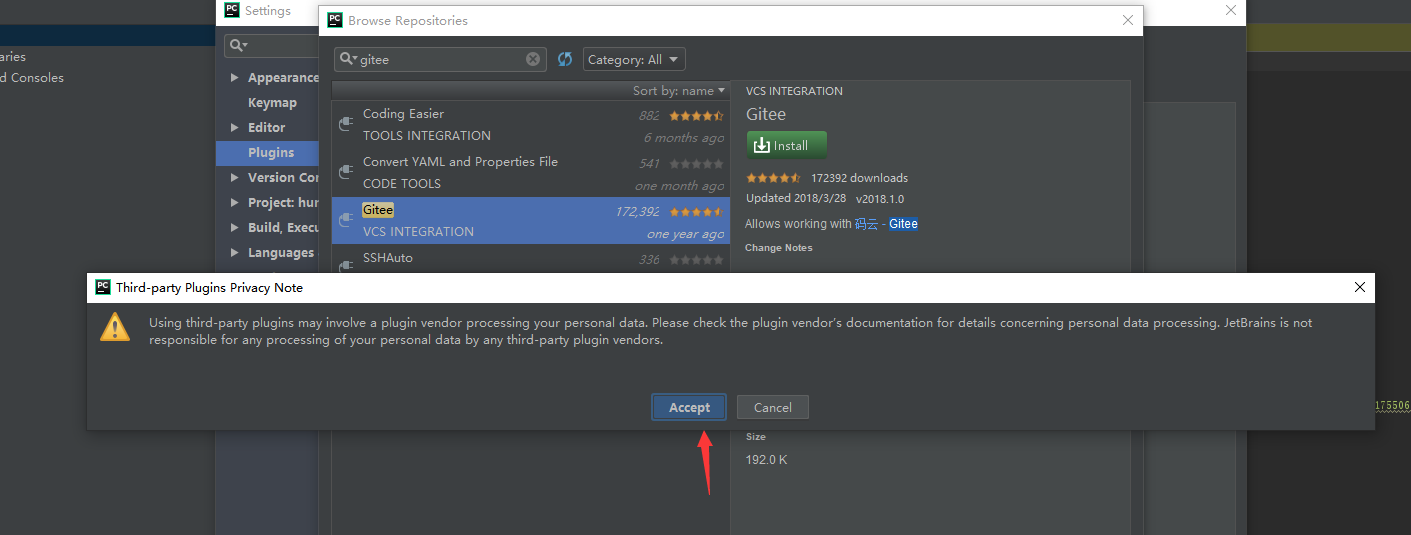Click the PyCharm icon in Browse Repositories title
1411x535 pixels.
click(x=334, y=20)
